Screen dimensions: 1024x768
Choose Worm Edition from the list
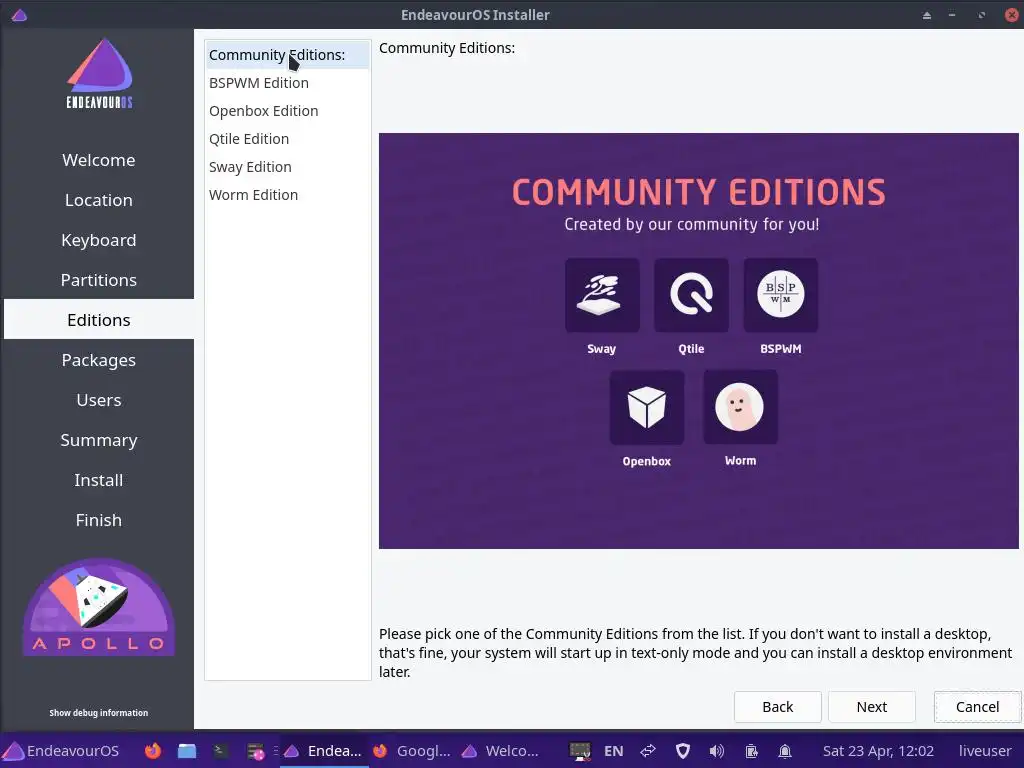pos(287,195)
